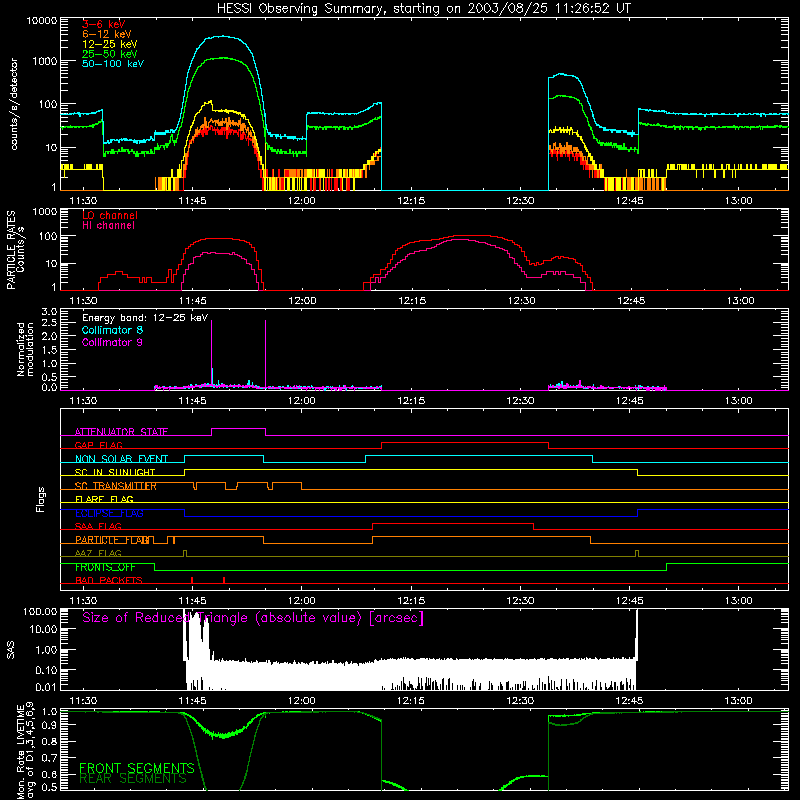Select the red 3-6 keV legend entry

[x=104, y=24]
